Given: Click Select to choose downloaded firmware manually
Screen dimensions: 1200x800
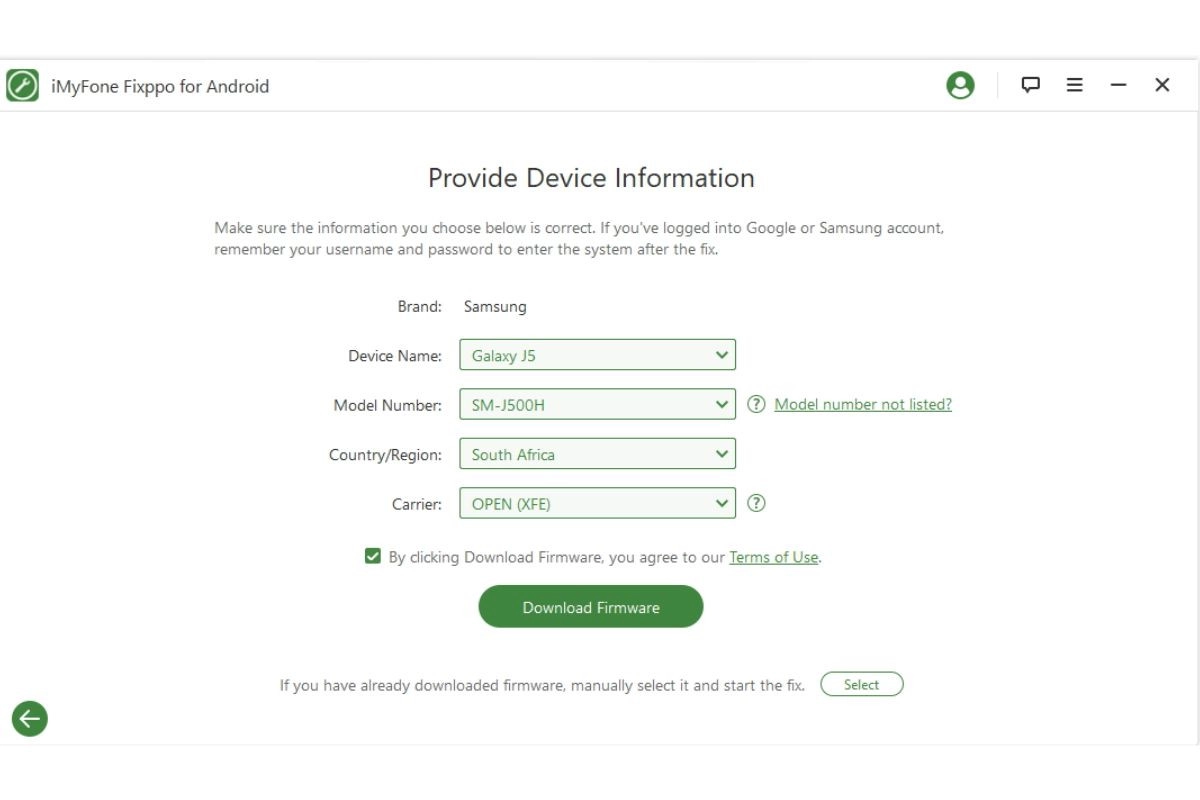Looking at the screenshot, I should point(861,684).
